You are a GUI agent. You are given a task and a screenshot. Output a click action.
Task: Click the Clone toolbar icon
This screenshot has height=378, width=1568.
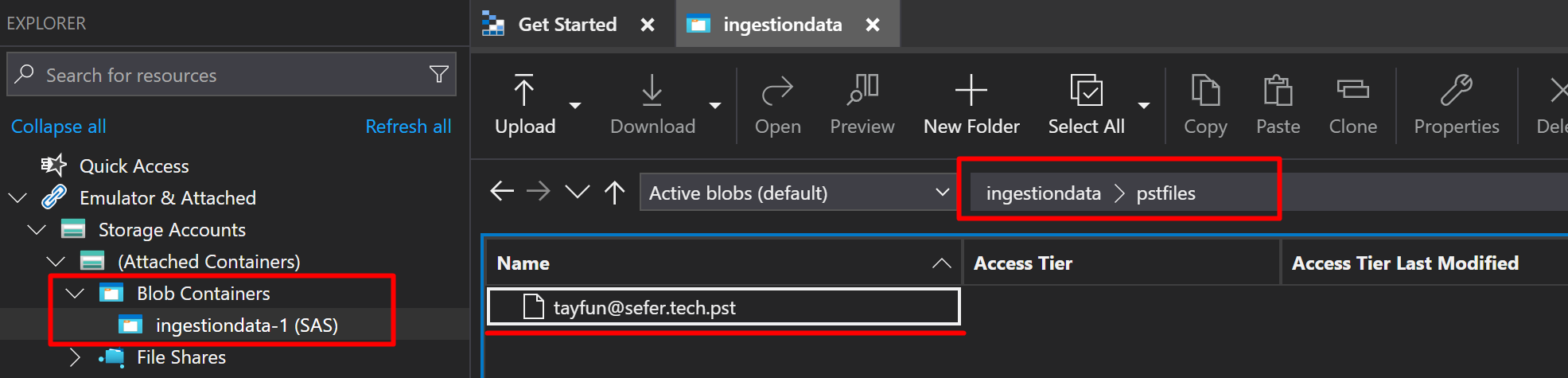pyautogui.click(x=1352, y=91)
